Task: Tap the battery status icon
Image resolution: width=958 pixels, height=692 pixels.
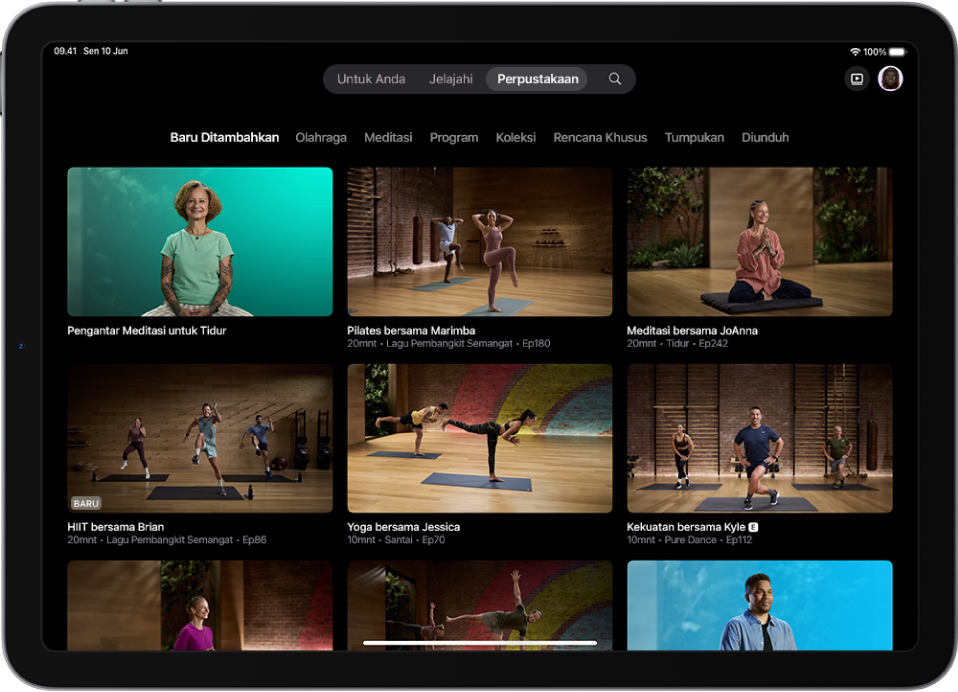Action: coord(898,52)
